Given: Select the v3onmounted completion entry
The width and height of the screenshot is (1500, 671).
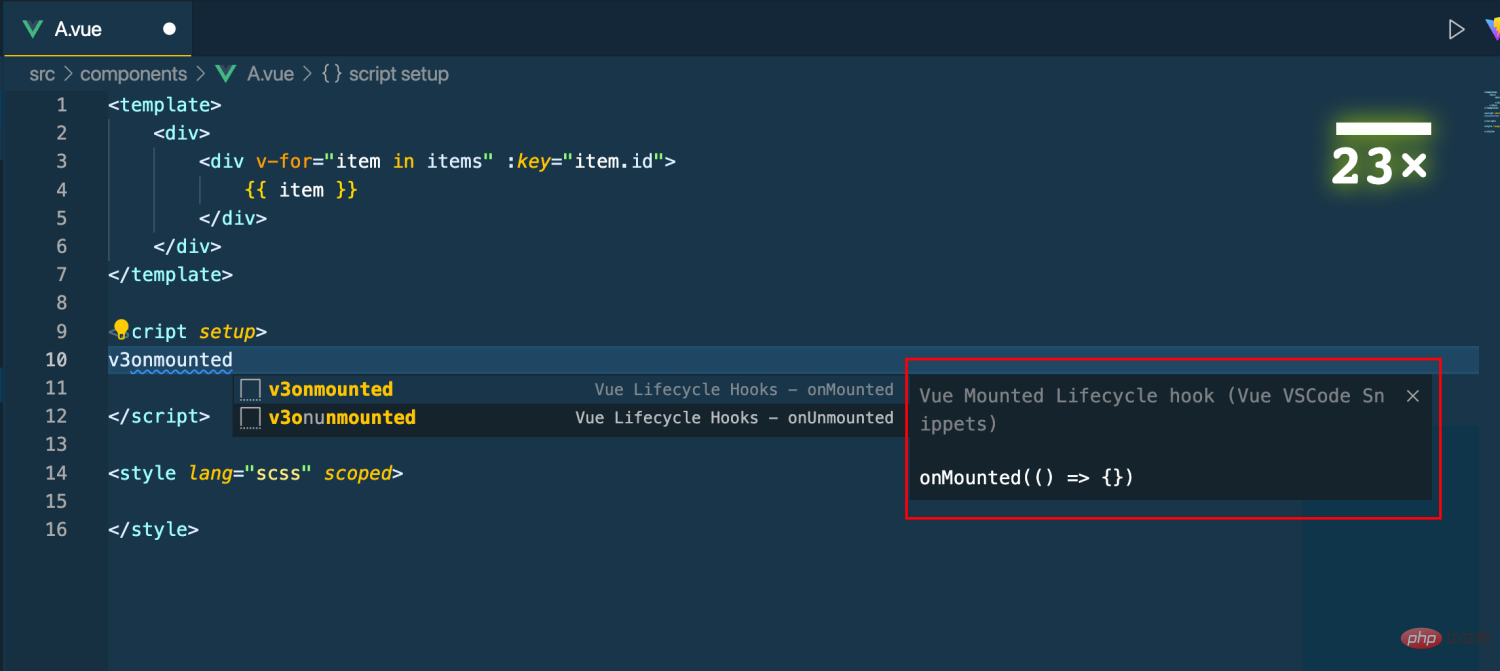Looking at the screenshot, I should (330, 389).
